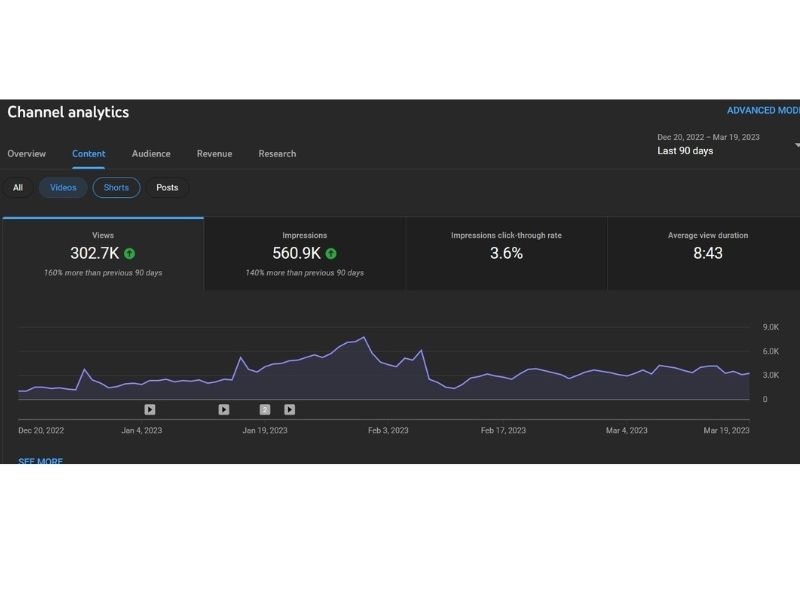Image resolution: width=800 pixels, height=600 pixels.
Task: Select the Posts filter chip
Action: coord(167,188)
